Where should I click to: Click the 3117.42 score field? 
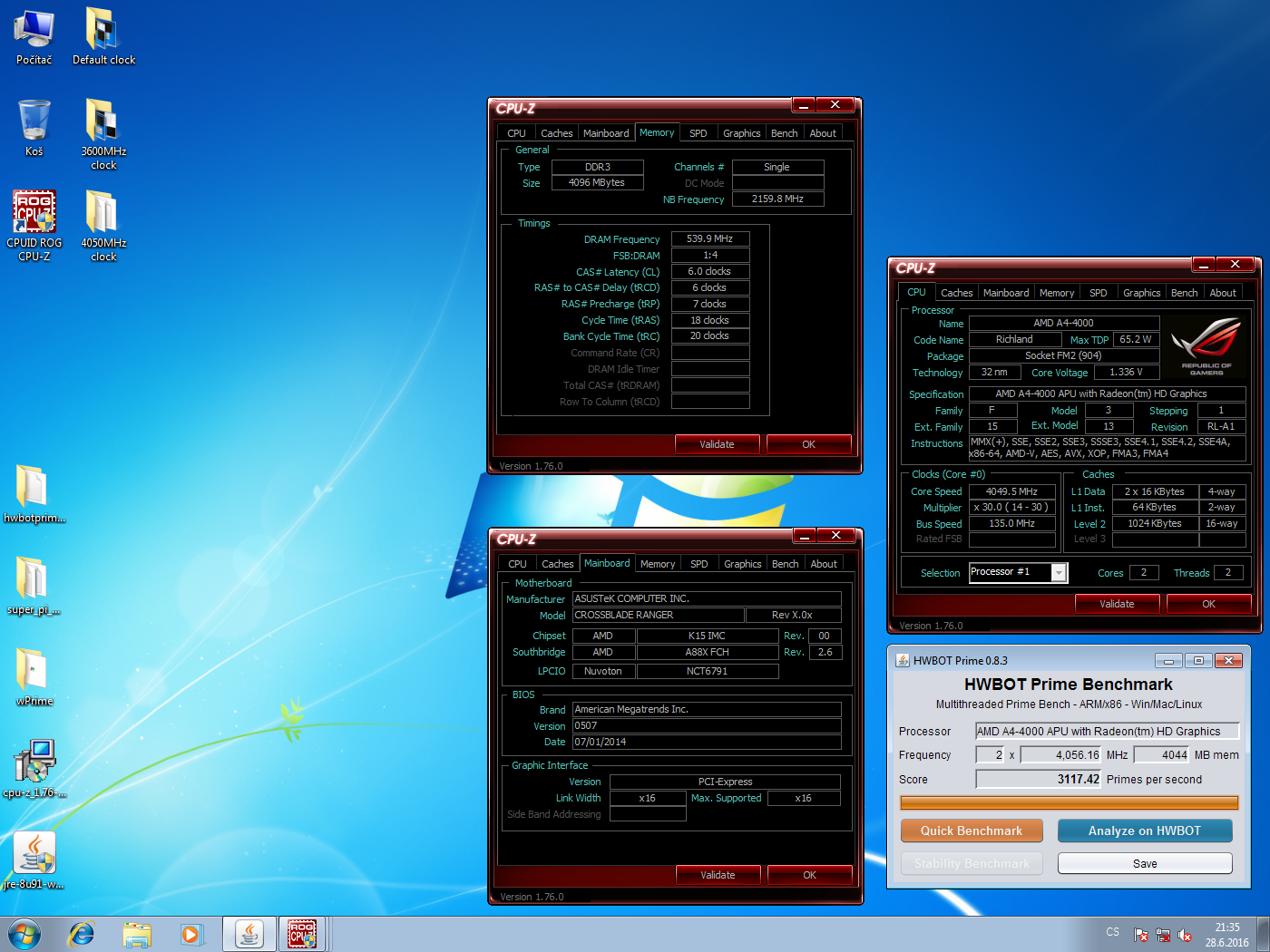[1038, 779]
